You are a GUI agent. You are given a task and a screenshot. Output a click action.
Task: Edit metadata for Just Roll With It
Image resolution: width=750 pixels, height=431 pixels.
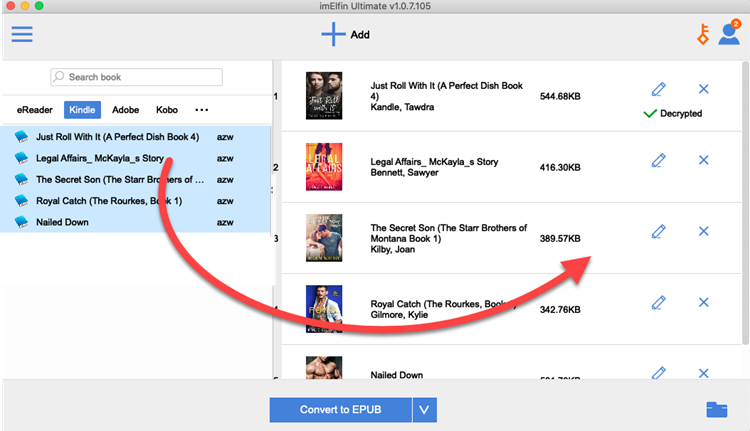point(659,89)
